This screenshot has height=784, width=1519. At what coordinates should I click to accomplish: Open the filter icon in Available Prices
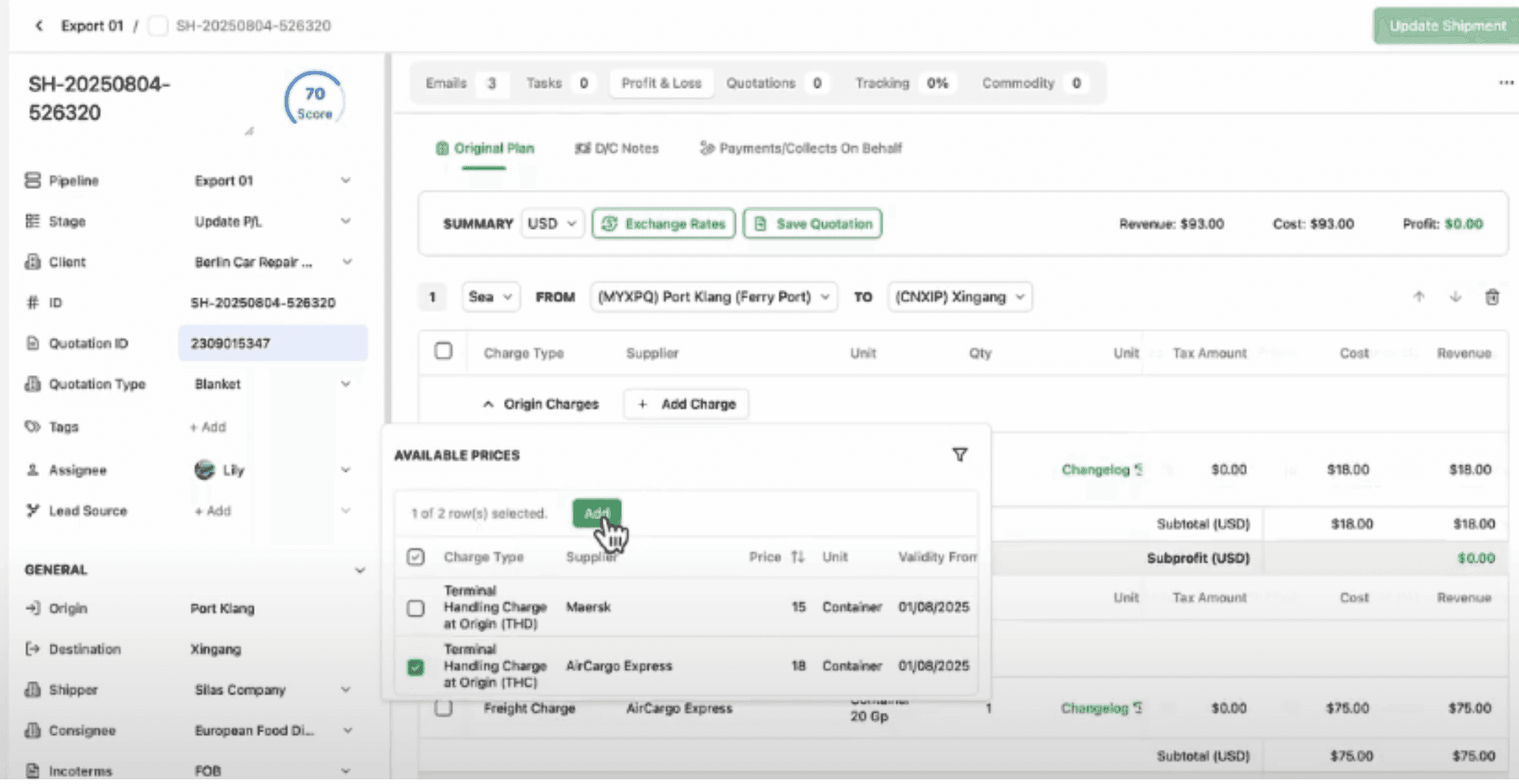(x=959, y=455)
